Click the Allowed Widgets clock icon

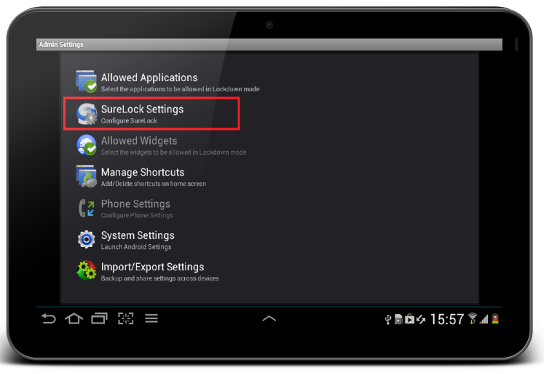click(x=86, y=145)
